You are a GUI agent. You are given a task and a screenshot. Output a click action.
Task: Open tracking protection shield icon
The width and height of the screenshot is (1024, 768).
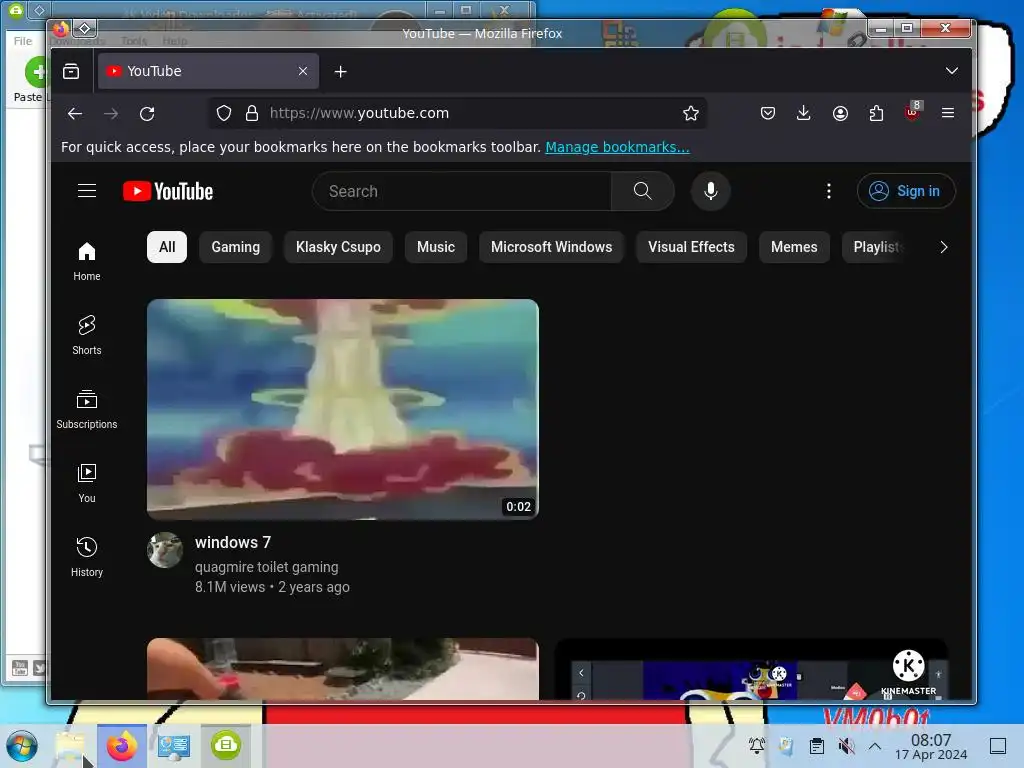tap(224, 114)
